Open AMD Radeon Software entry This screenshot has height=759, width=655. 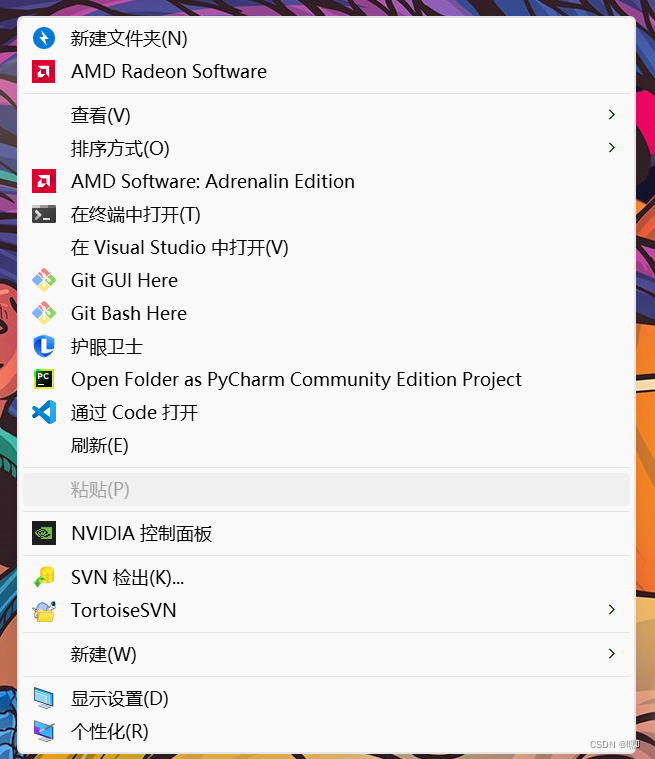pyautogui.click(x=326, y=72)
